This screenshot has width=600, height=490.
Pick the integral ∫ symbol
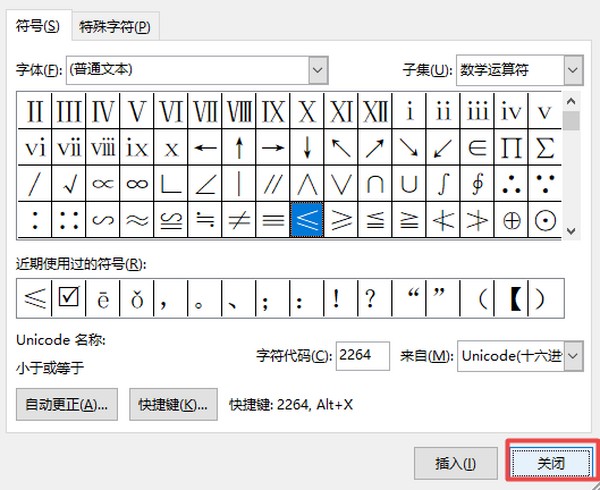tap(443, 184)
